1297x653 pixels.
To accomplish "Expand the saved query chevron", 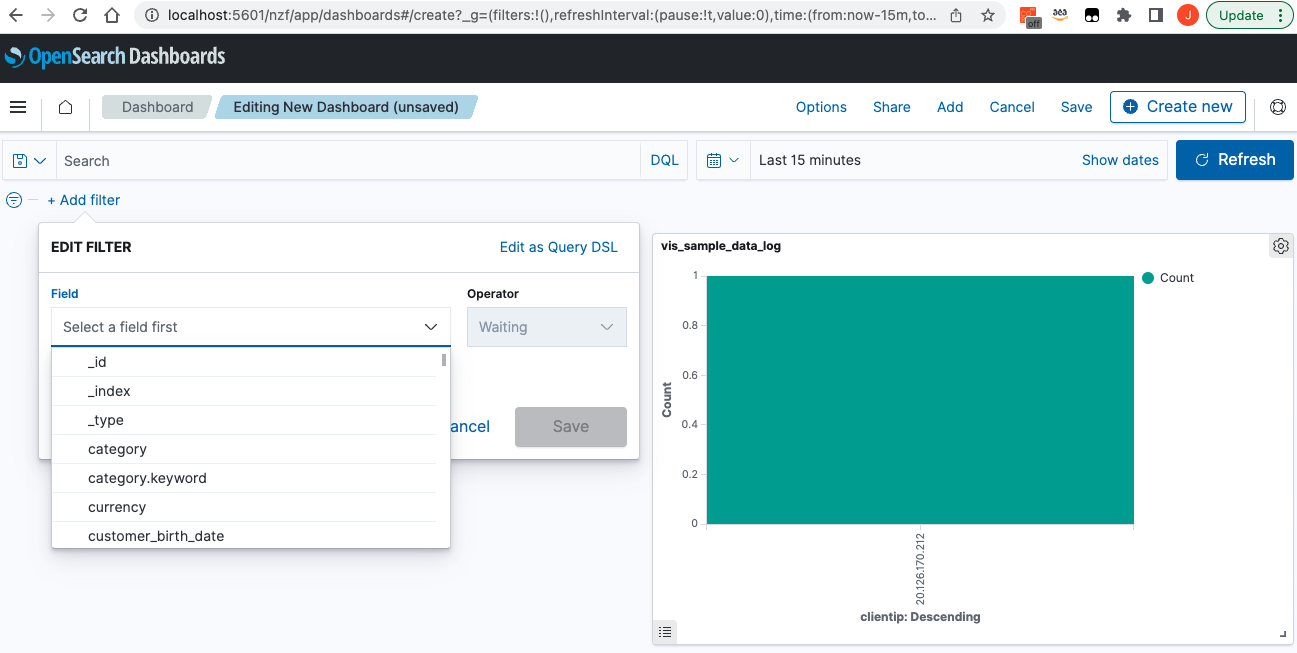I will [x=42, y=160].
